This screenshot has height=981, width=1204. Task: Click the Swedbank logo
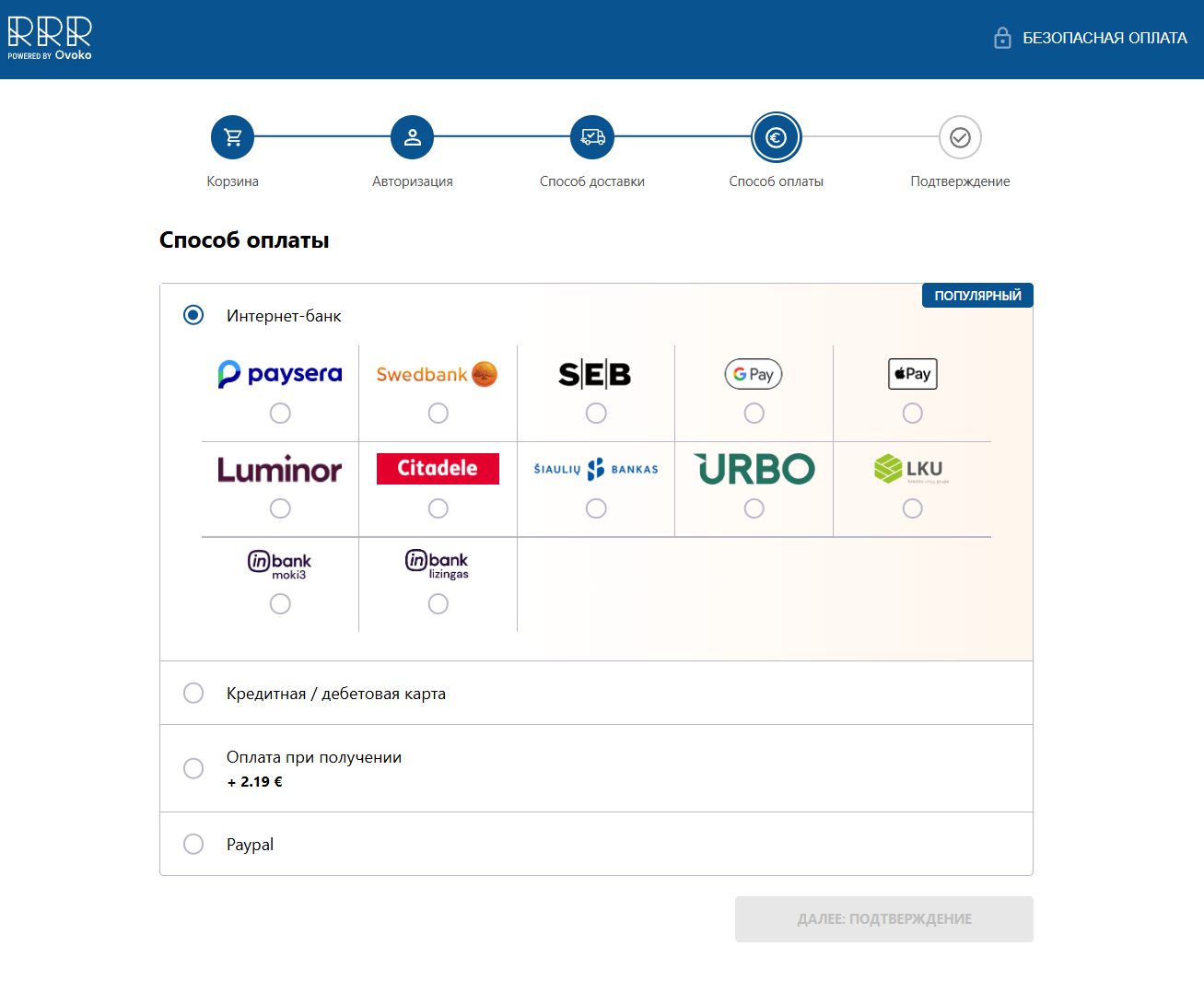pos(438,374)
